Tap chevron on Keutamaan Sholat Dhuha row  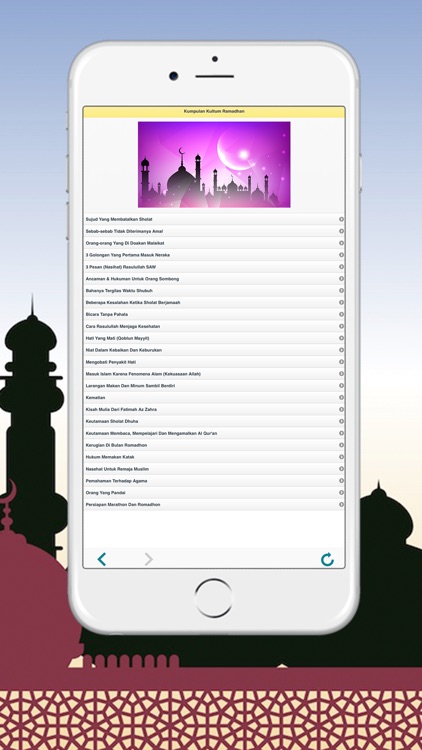pos(341,421)
